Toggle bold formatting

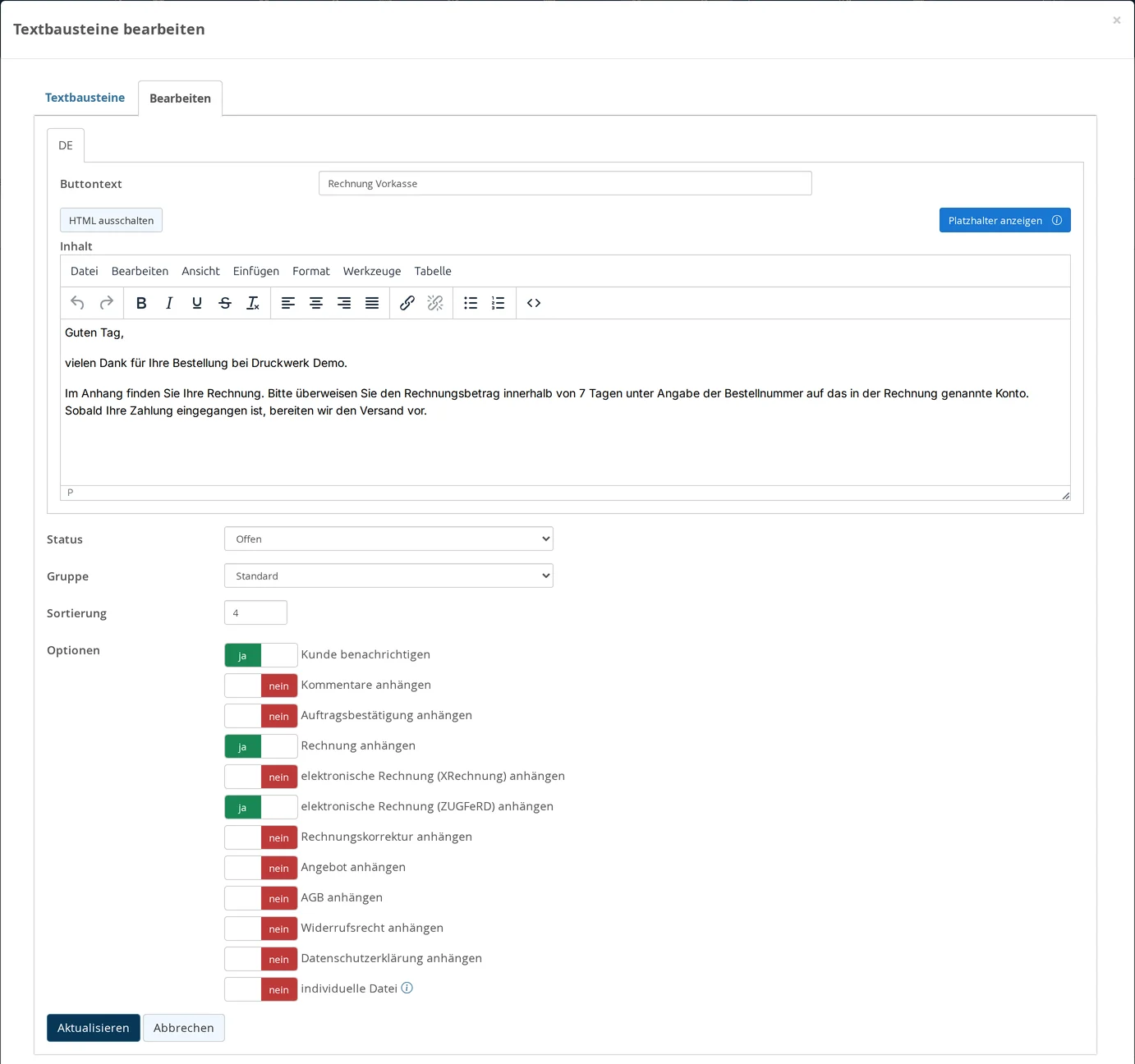(141, 303)
